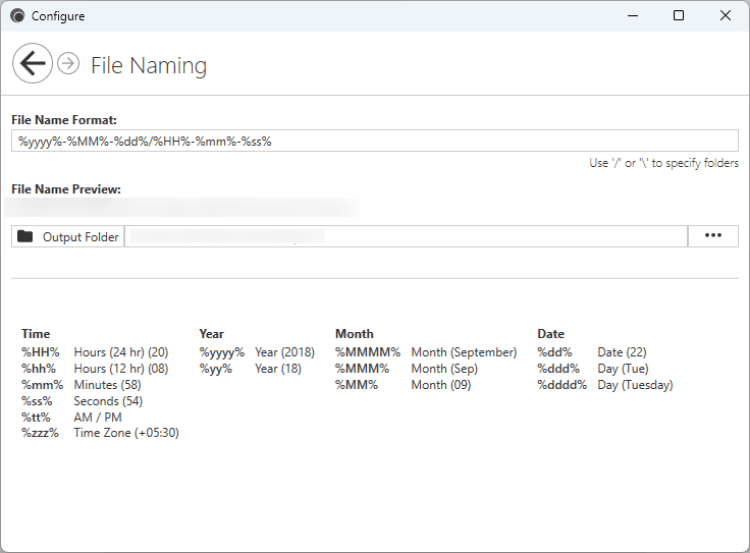Image resolution: width=750 pixels, height=553 pixels.
Task: Choose the %yyyy% four-digit year token
Action: [x=221, y=353]
